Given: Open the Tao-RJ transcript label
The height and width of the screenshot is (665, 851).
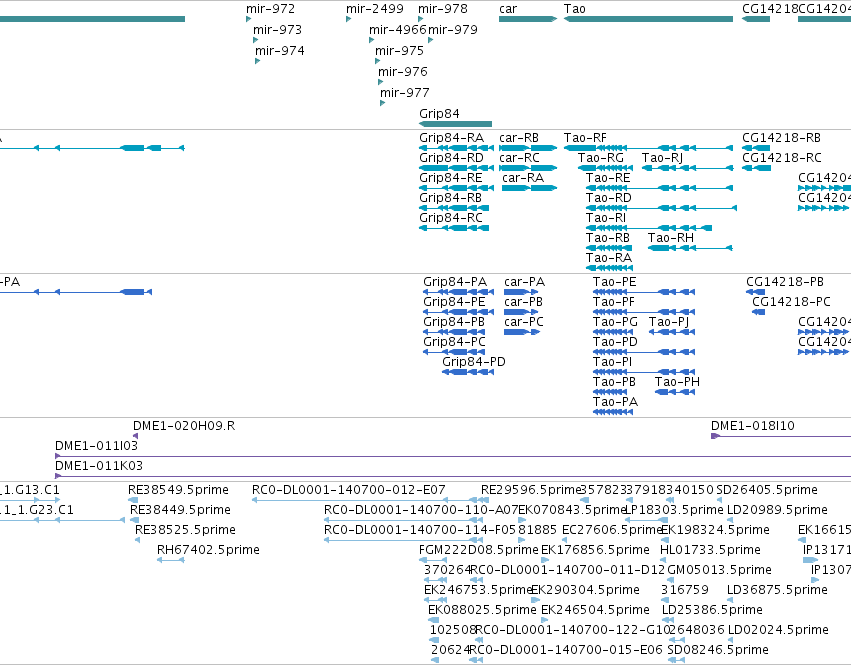Looking at the screenshot, I should pyautogui.click(x=662, y=158).
